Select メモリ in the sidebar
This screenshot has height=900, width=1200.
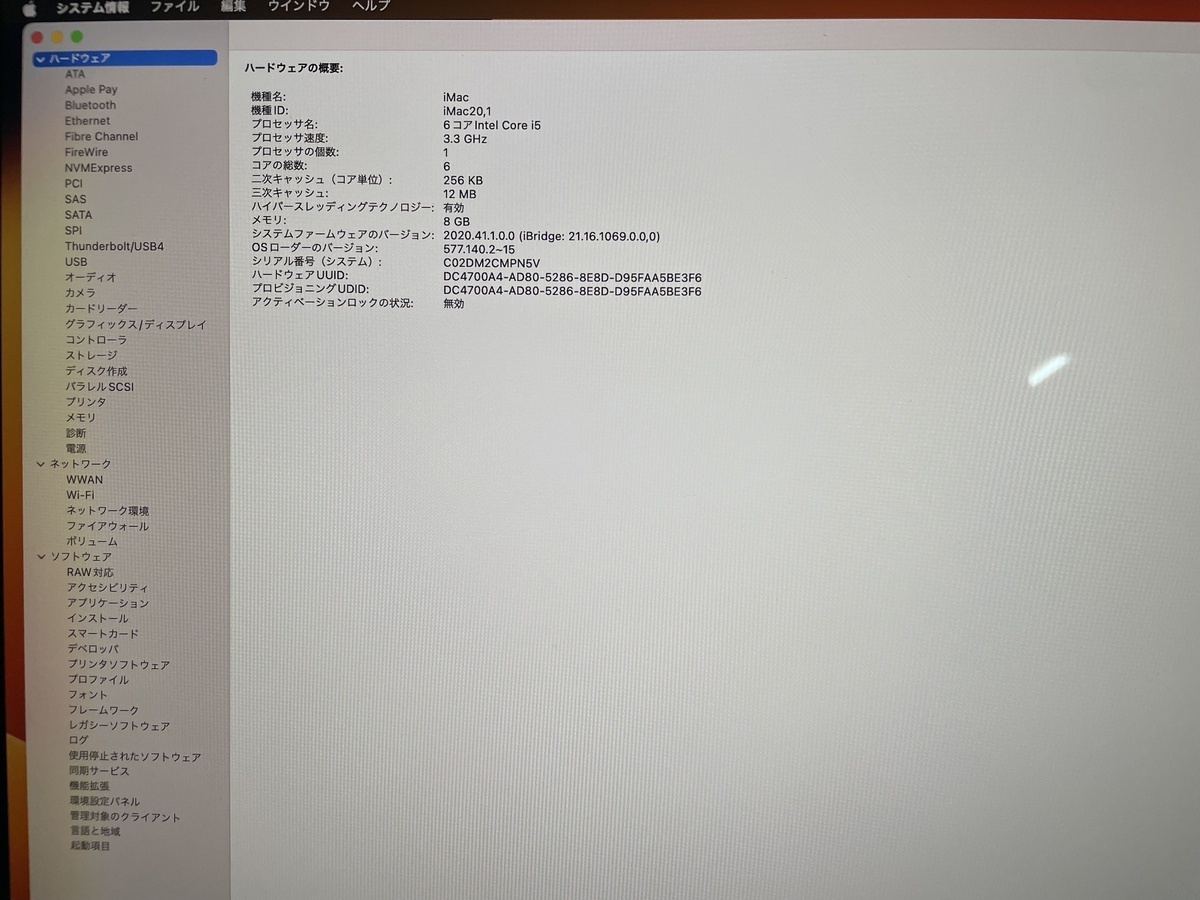(x=81, y=418)
